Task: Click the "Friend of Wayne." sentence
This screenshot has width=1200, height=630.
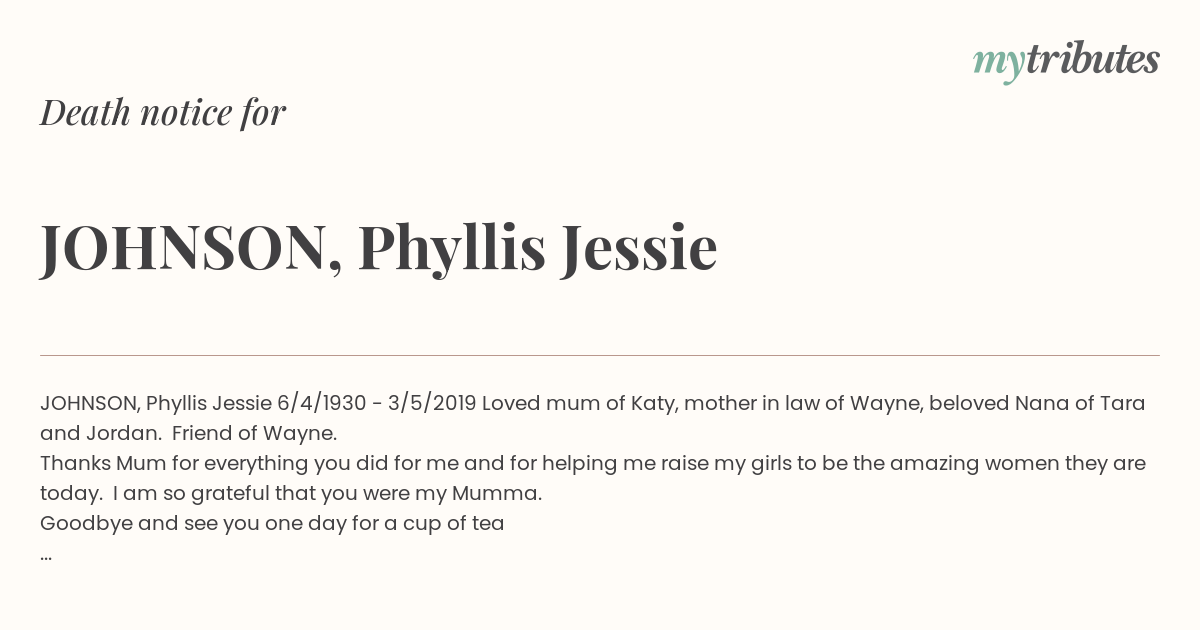Action: pyautogui.click(x=255, y=434)
